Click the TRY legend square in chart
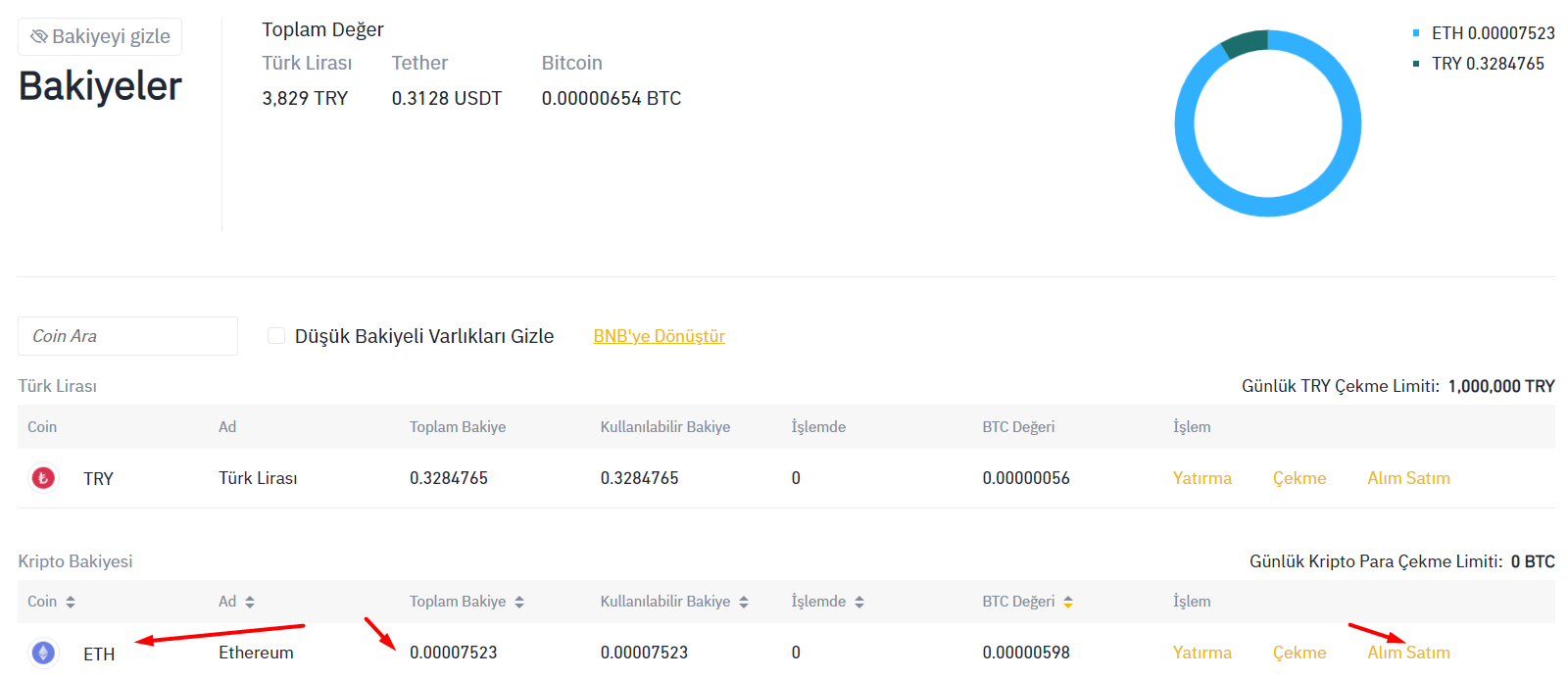The height and width of the screenshot is (679, 1568). pyautogui.click(x=1416, y=64)
